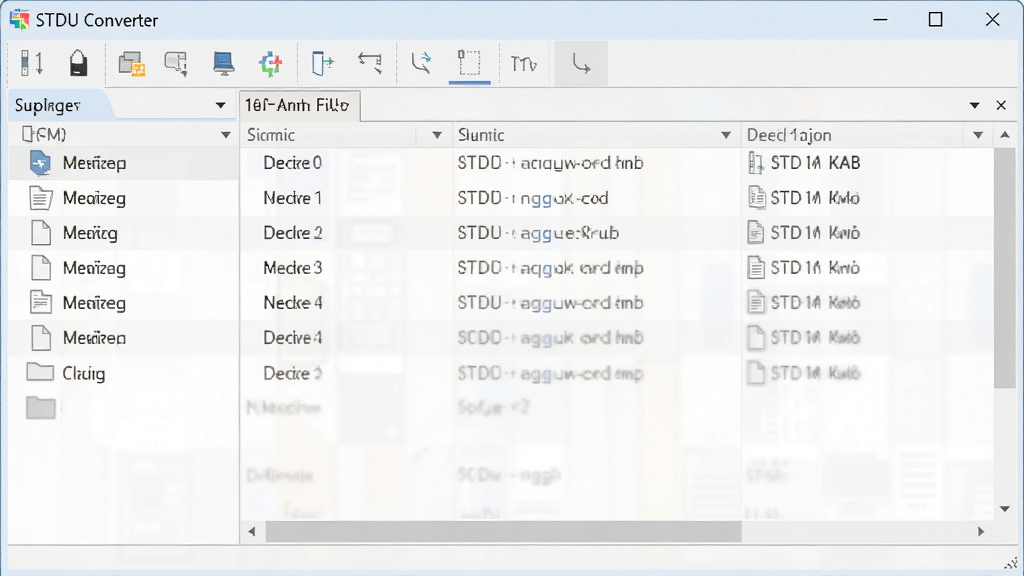Click the left-arrow swap toolbar icon
1024x576 pixels.
(x=370, y=63)
